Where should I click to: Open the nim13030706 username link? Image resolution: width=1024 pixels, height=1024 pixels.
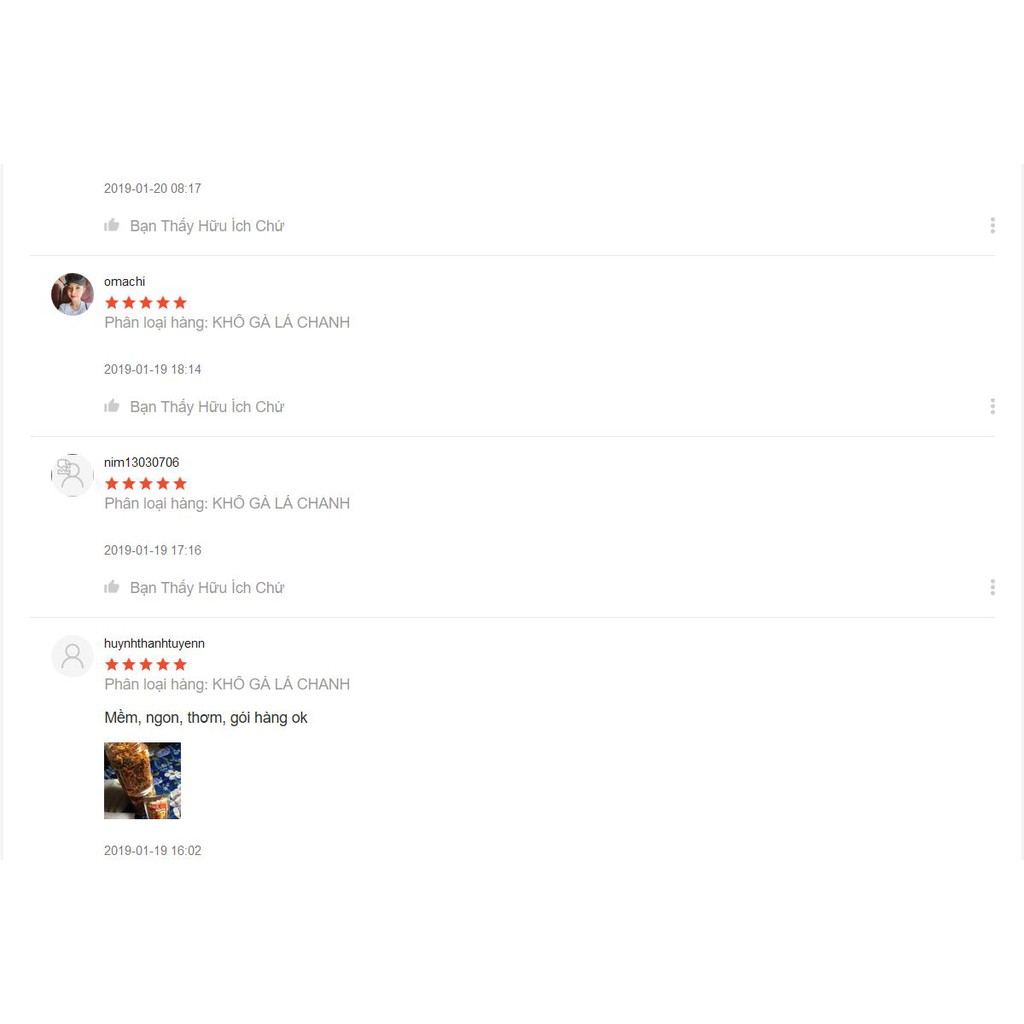(142, 462)
